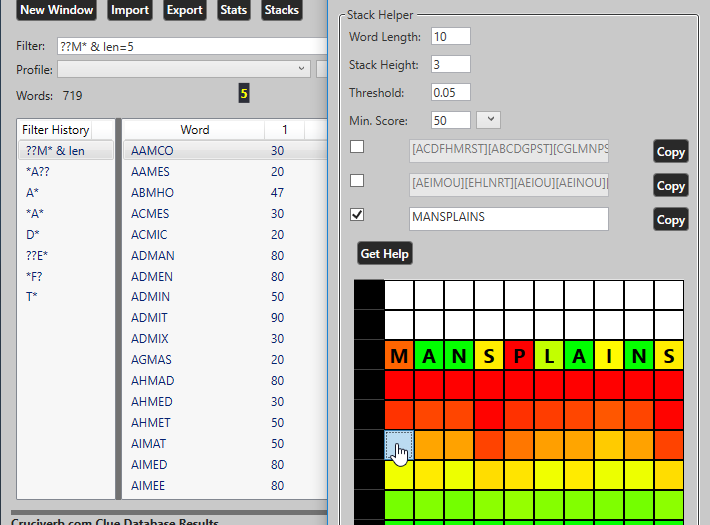
Task: Click the Word Length field
Action: point(451,36)
